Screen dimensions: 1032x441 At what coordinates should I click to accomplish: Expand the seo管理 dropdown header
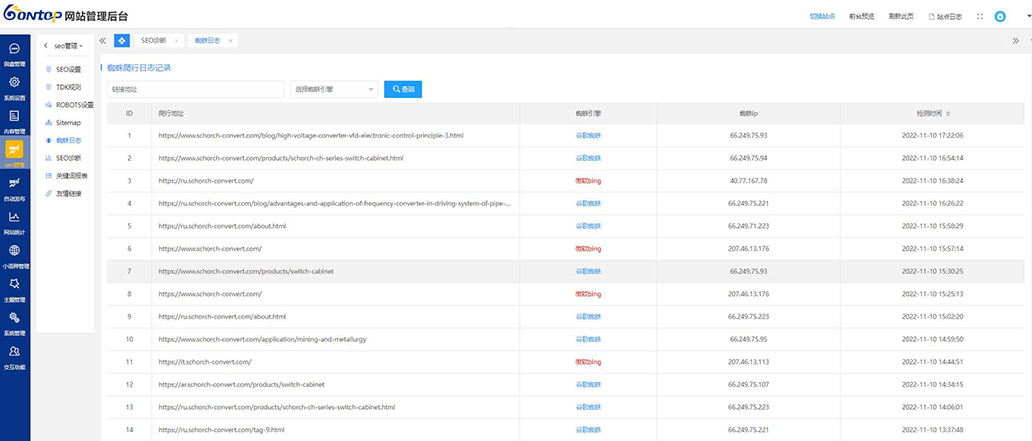point(68,46)
